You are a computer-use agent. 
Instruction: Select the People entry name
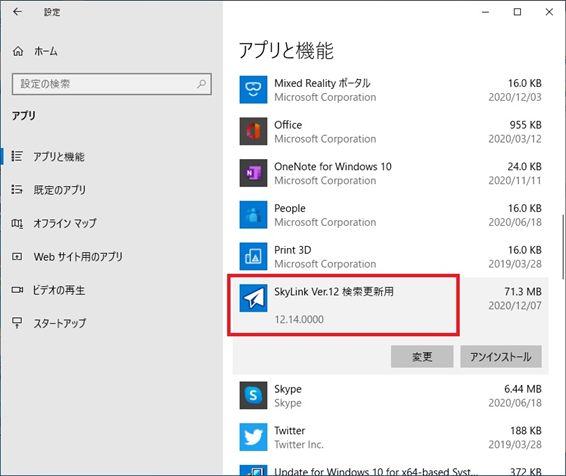click(x=289, y=209)
